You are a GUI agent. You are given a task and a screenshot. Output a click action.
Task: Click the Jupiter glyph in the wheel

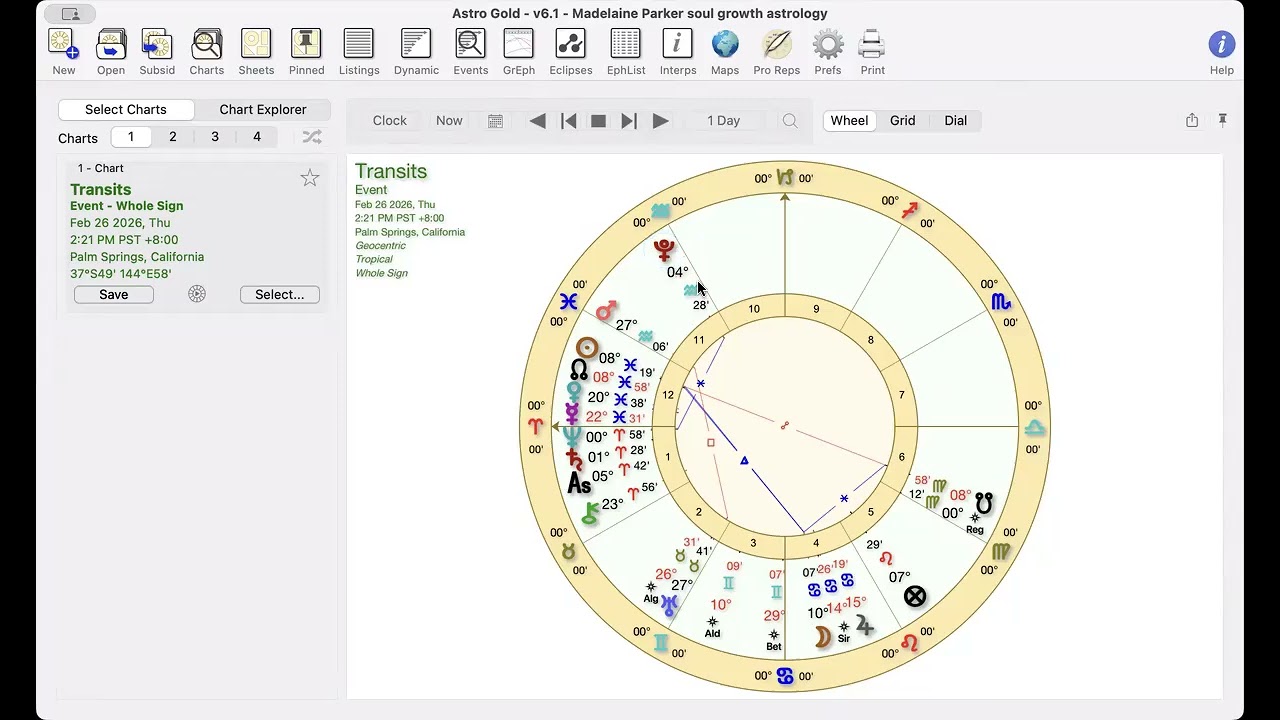click(x=865, y=626)
